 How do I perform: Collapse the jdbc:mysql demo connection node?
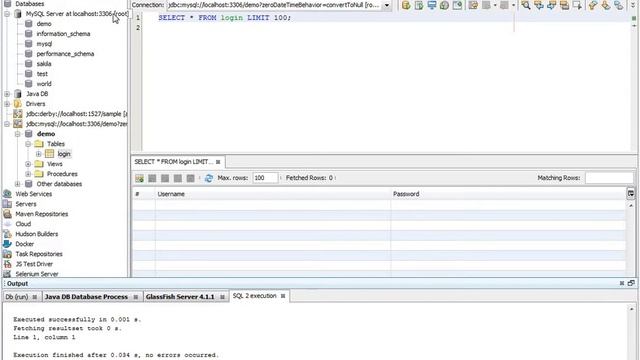point(7,124)
